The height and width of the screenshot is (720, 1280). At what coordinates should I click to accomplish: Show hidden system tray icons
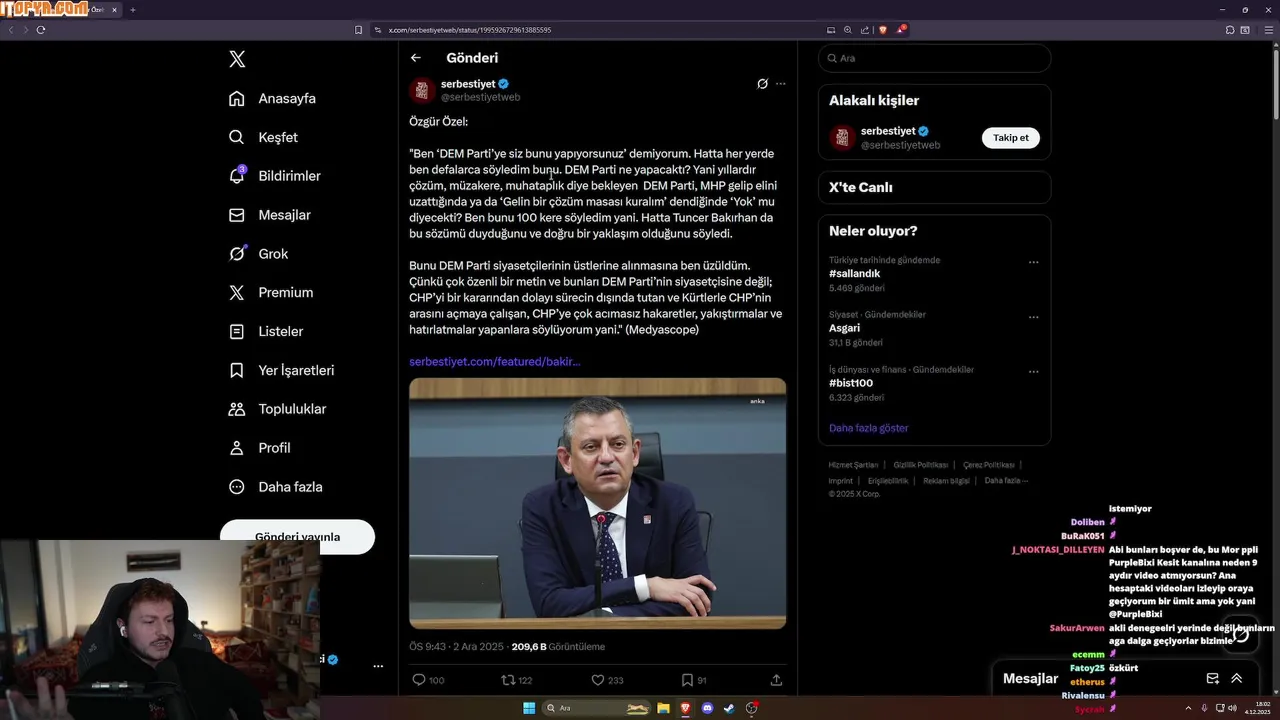point(1188,708)
